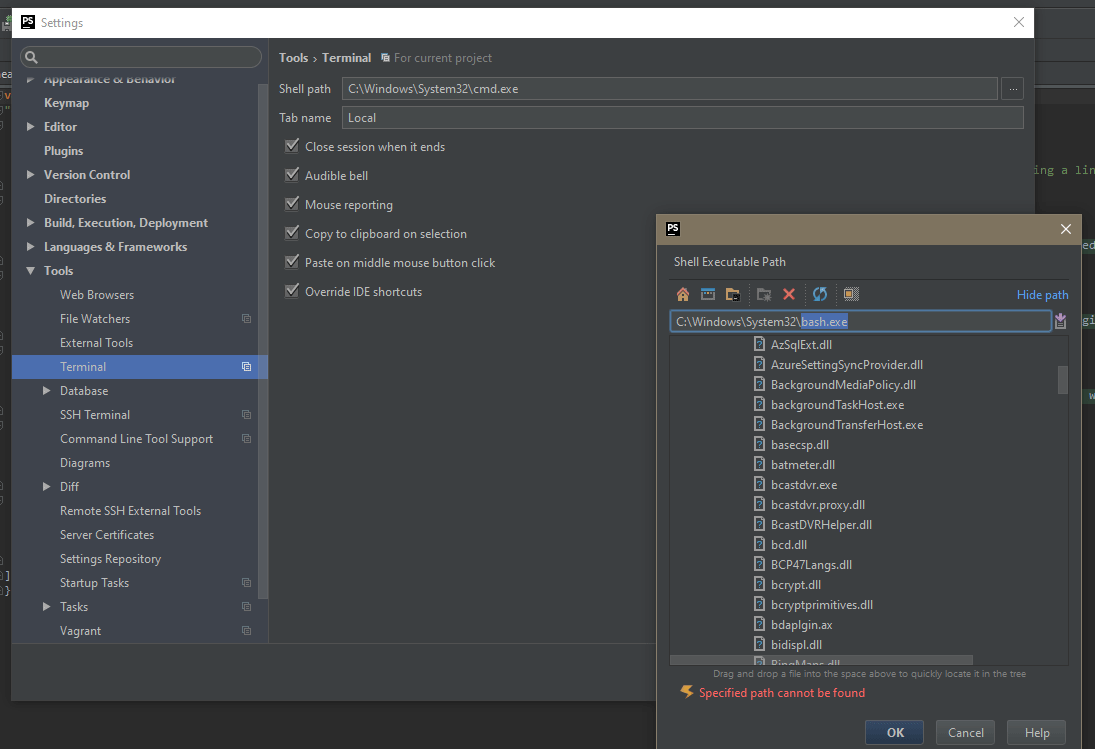Image resolution: width=1095 pixels, height=749 pixels.
Task: Click the bcrypt.dll file icon
Action: click(x=760, y=584)
